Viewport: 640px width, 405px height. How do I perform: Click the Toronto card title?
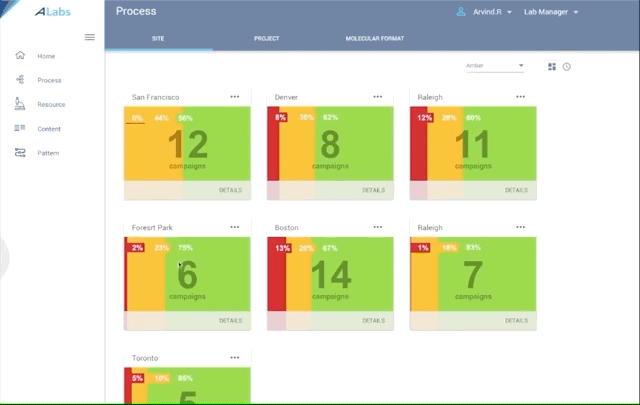click(145, 358)
